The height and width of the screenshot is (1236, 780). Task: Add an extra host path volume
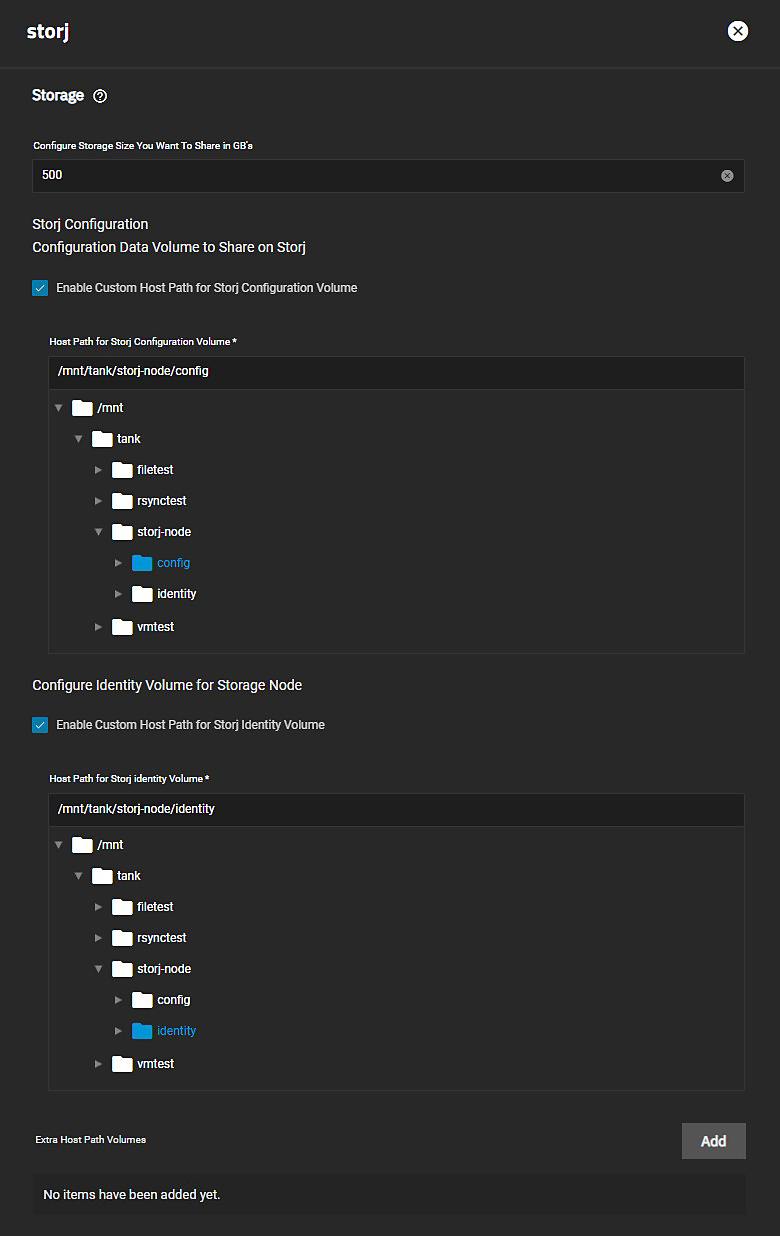[x=714, y=1141]
